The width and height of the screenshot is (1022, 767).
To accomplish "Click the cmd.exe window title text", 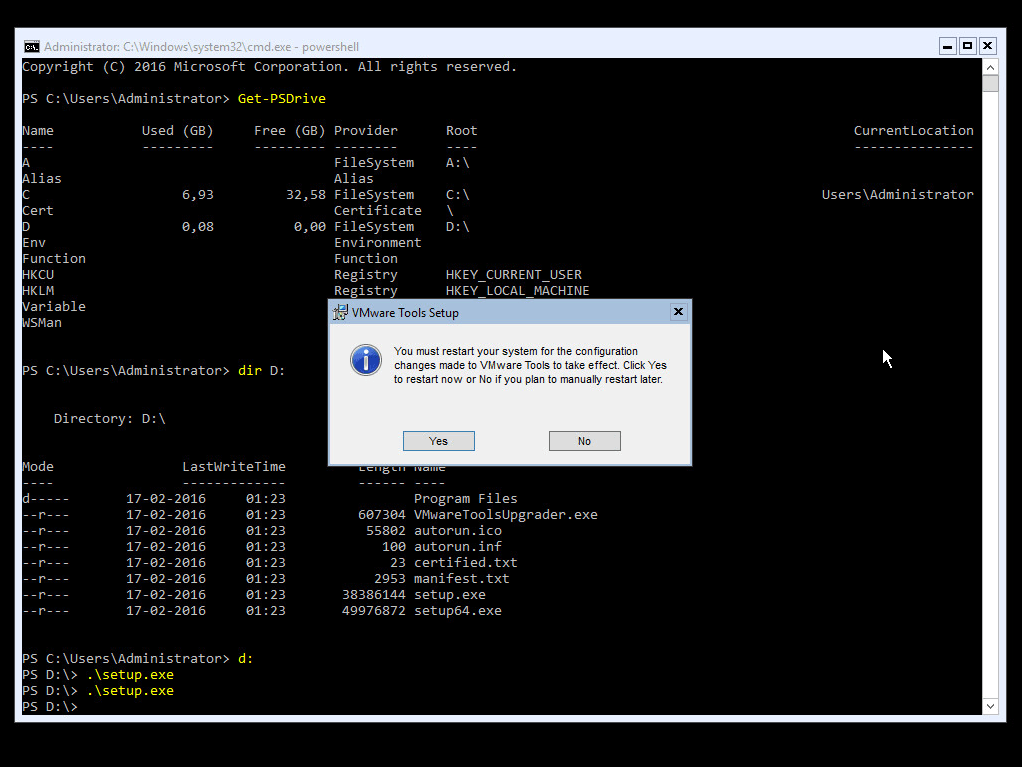I will (201, 47).
